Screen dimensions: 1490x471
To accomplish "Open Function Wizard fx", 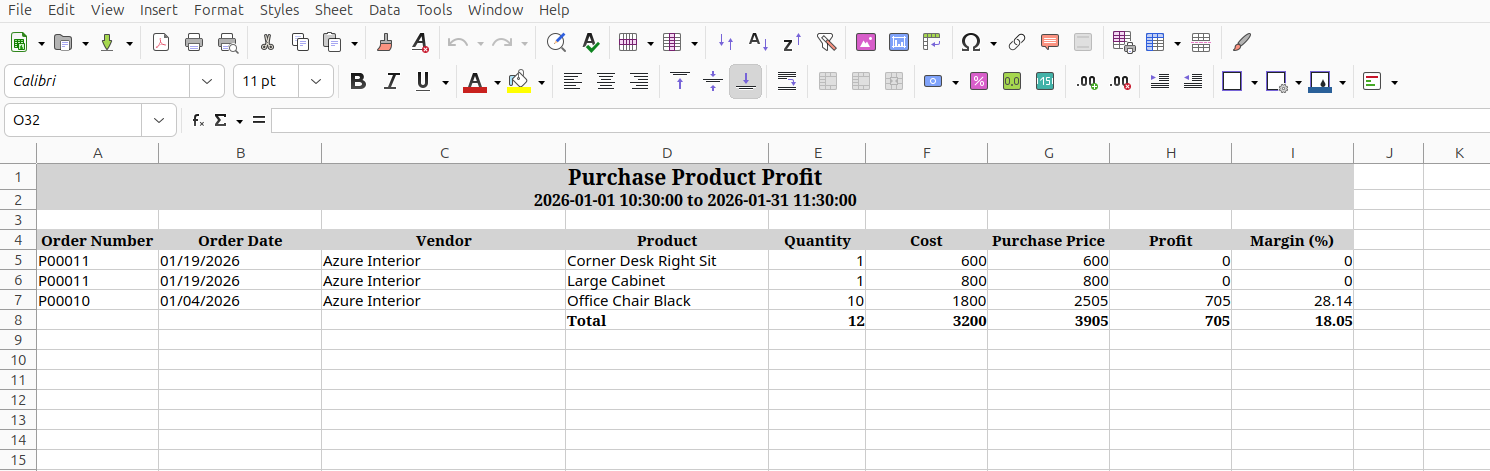I will [198, 120].
